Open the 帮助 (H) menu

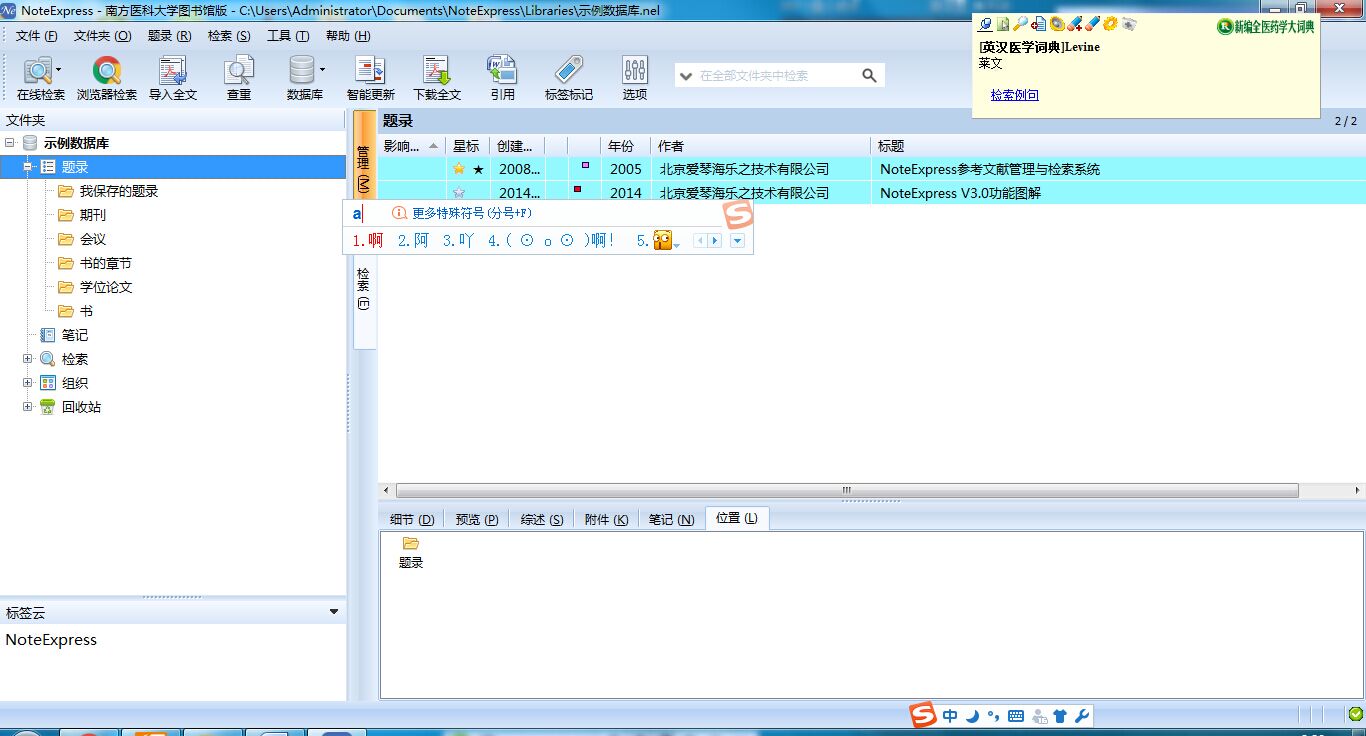pos(348,36)
